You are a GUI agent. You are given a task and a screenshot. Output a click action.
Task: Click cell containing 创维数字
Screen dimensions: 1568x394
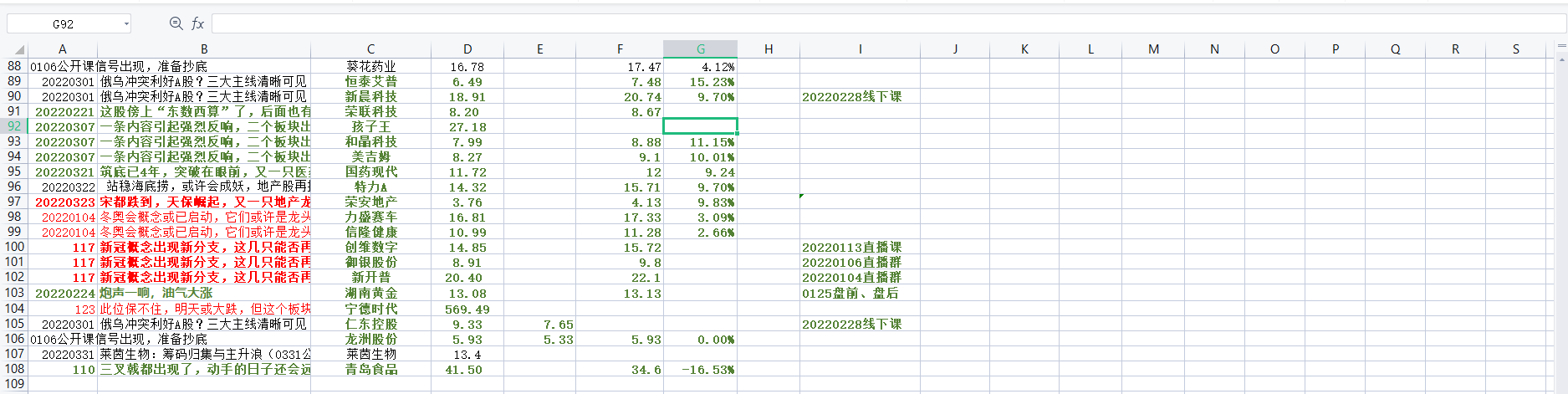coord(370,247)
